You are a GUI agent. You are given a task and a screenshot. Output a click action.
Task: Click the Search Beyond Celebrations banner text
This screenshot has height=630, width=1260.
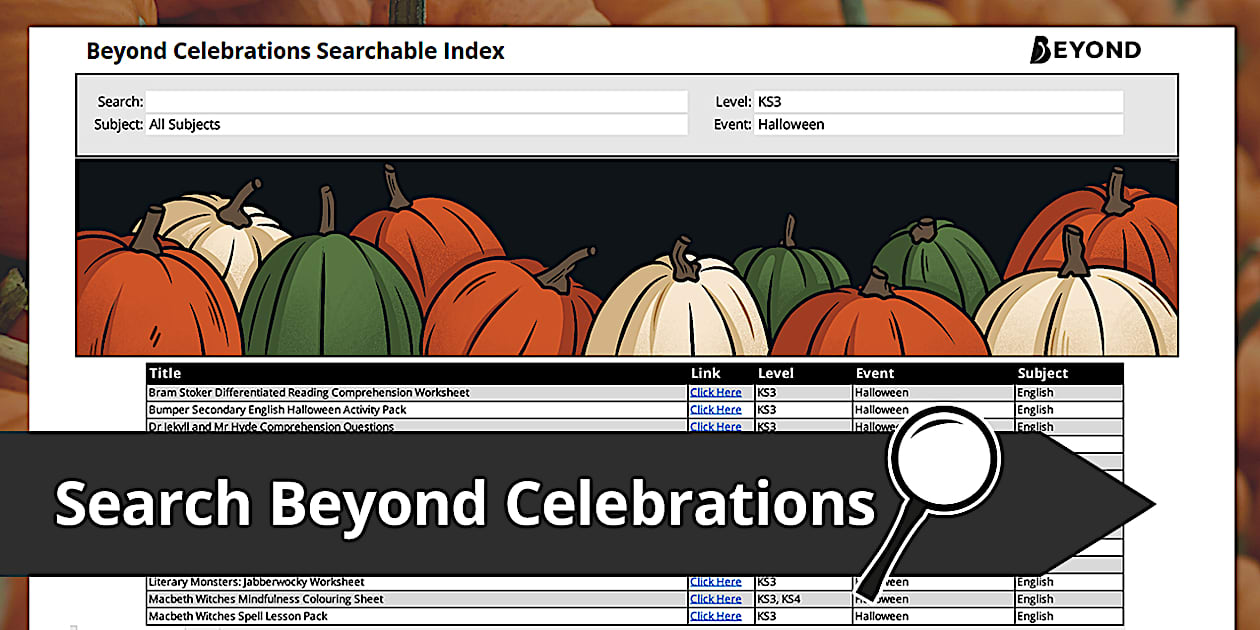pos(465,503)
